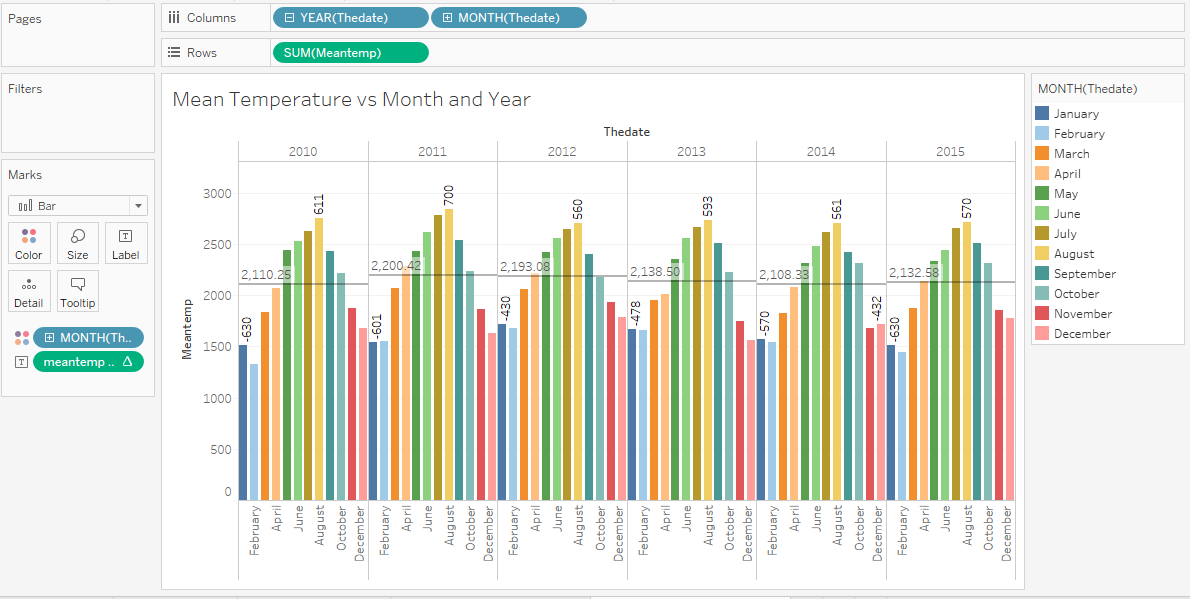Open the Label marks card button
This screenshot has width=1192, height=599.
[x=125, y=243]
